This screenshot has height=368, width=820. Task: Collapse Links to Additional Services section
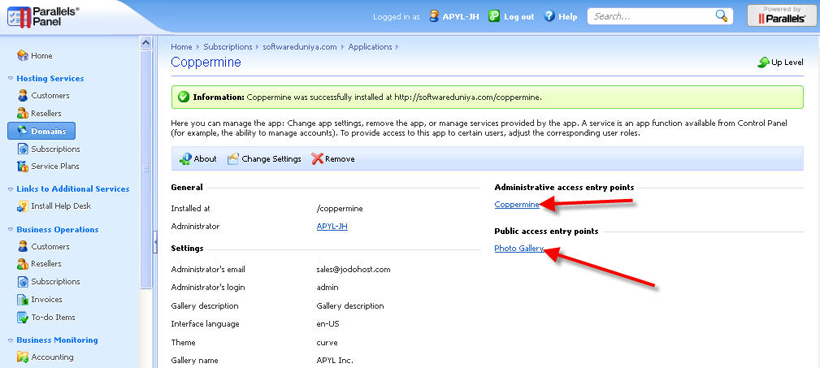click(10, 189)
